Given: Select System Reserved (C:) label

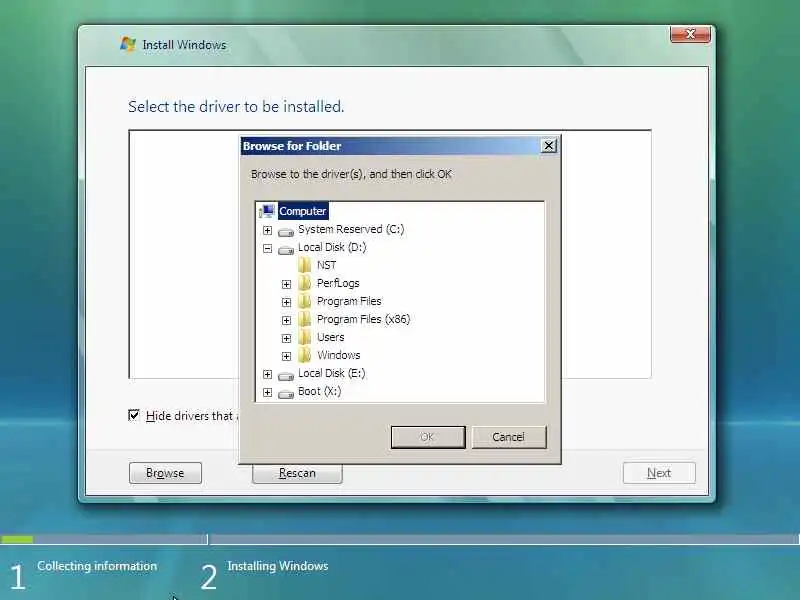Looking at the screenshot, I should pos(351,229).
